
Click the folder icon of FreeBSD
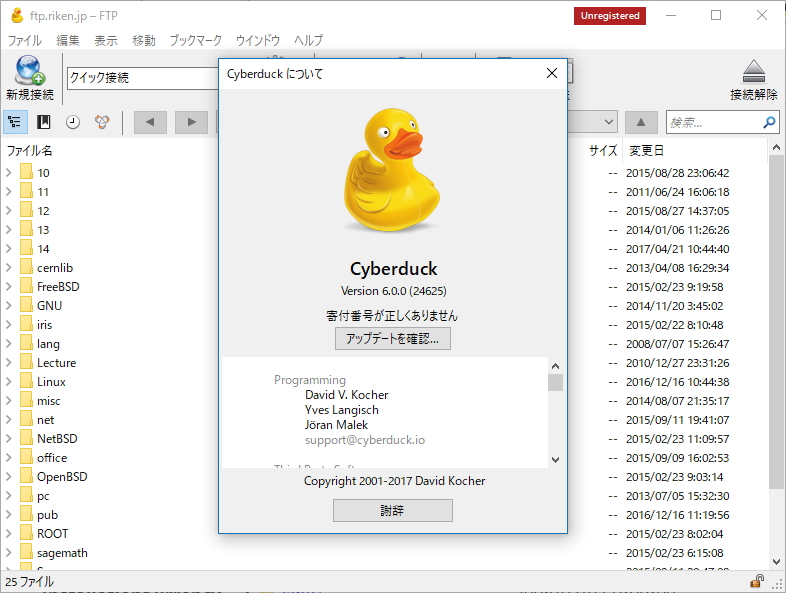pyautogui.click(x=27, y=286)
